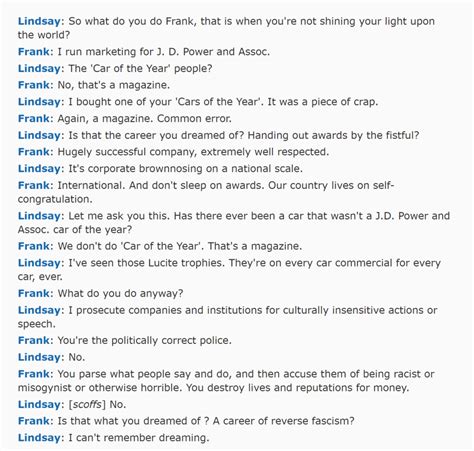Select Lindsay link before "I've seen those Lucite trophies"
Screen dimensions: 474x451
[x=39, y=264]
